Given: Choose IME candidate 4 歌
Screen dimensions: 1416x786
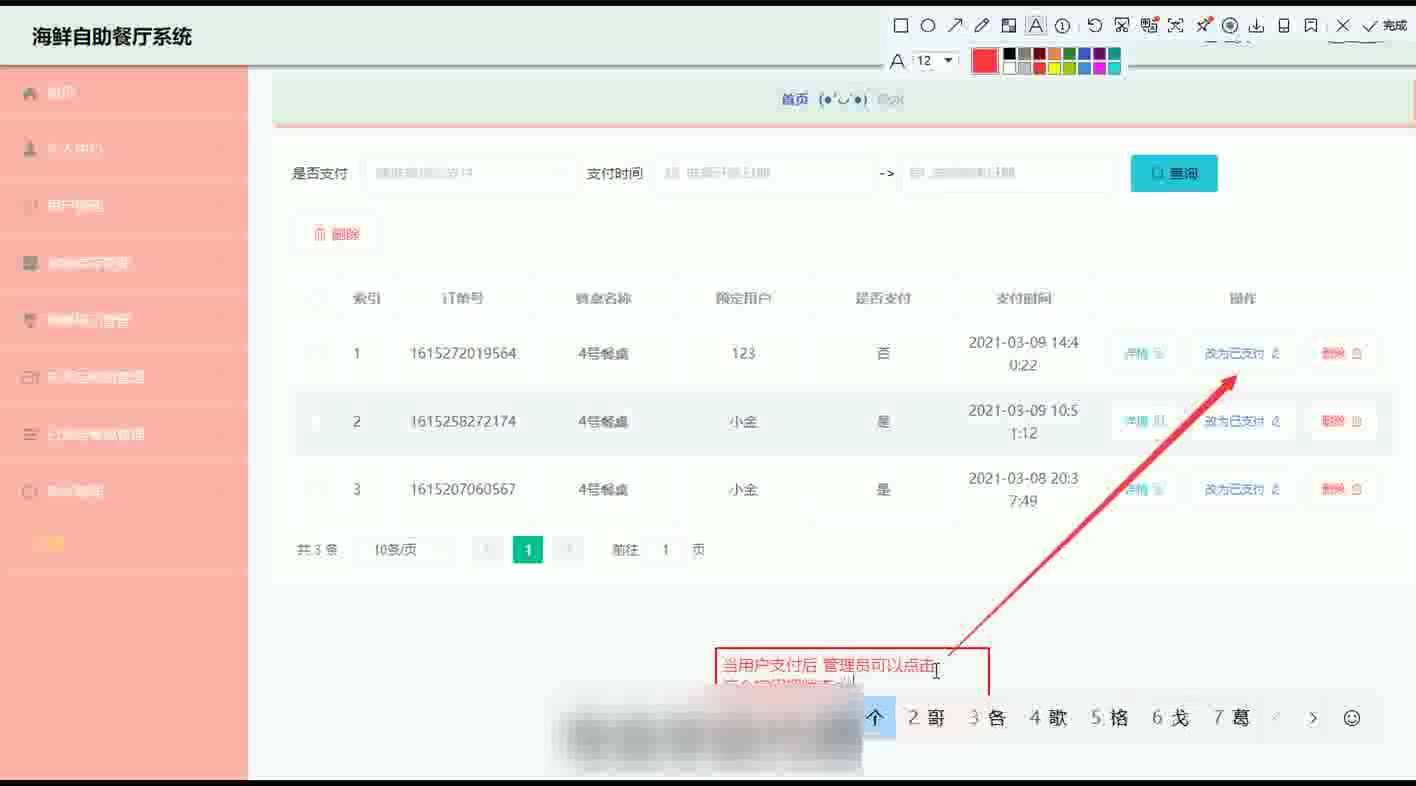Looking at the screenshot, I should [x=1049, y=718].
